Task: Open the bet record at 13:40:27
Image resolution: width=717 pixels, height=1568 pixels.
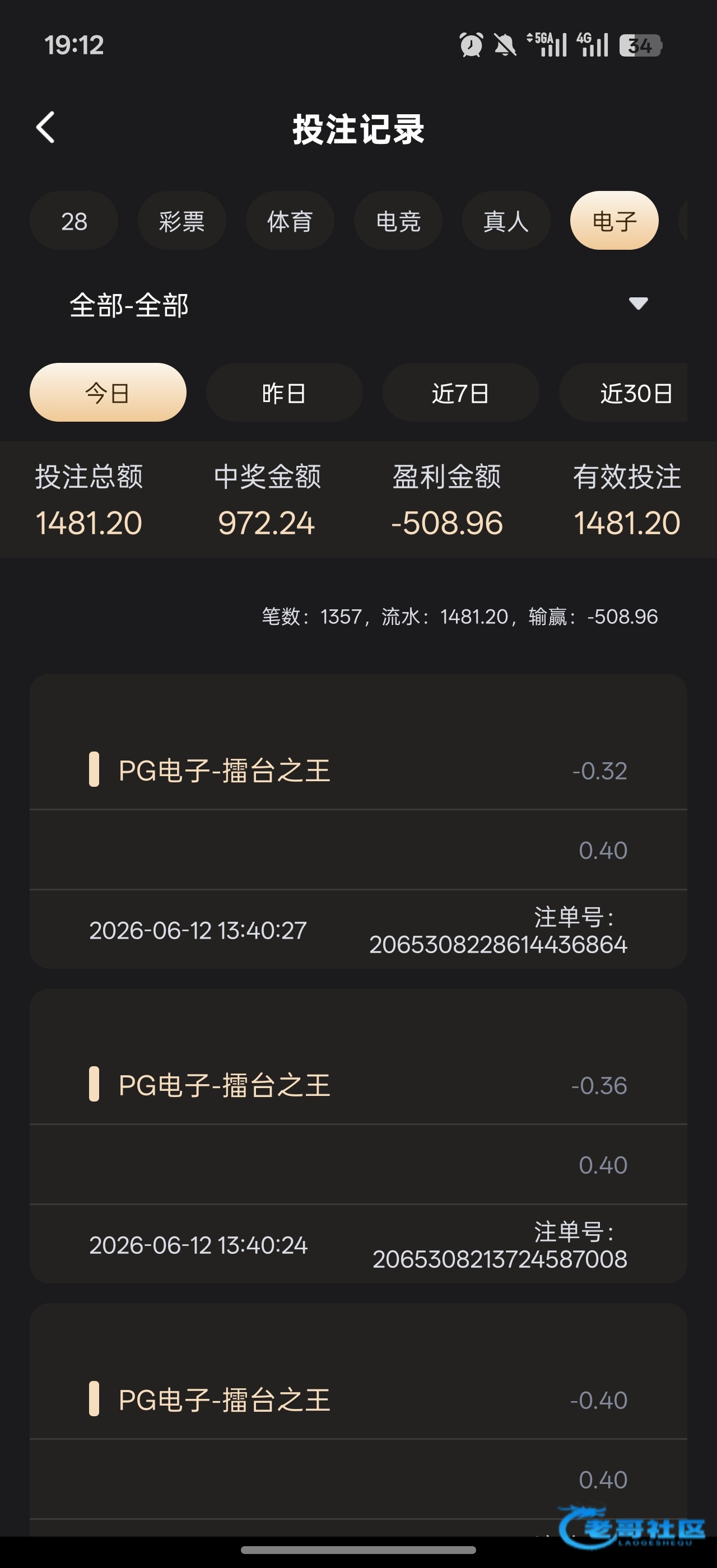Action: 358,820
